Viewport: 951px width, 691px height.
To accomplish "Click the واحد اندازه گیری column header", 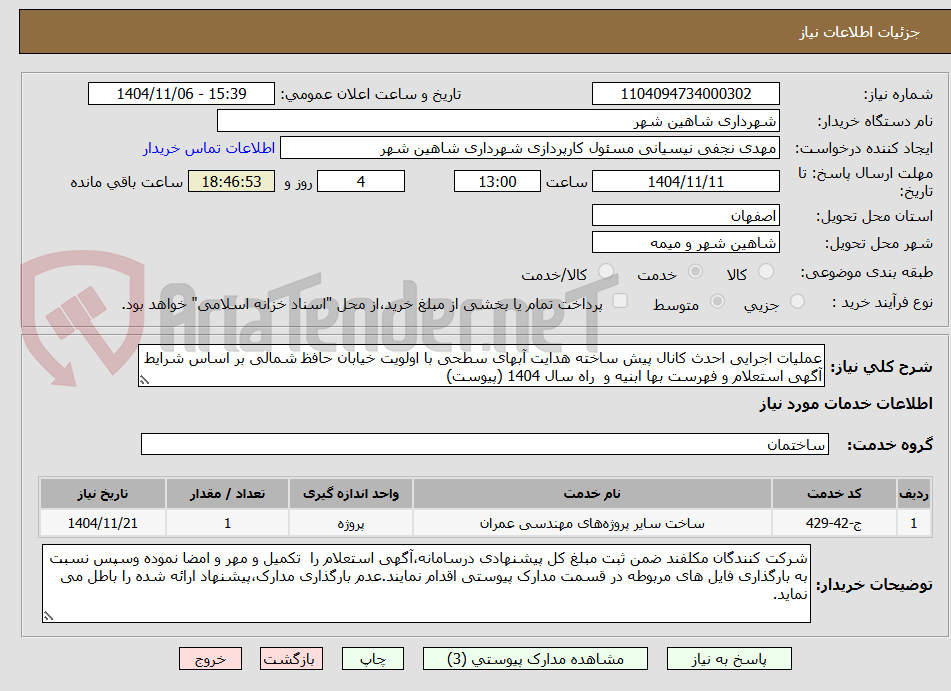I will (351, 494).
